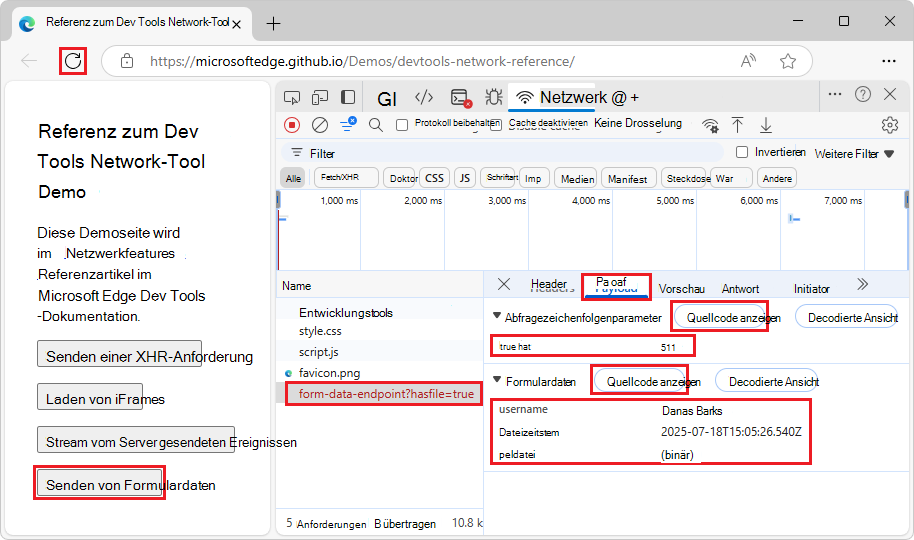Viewport: 914px width, 540px height.
Task: Select the form-data-endpoint?hasfile=true request
Action: tap(380, 394)
